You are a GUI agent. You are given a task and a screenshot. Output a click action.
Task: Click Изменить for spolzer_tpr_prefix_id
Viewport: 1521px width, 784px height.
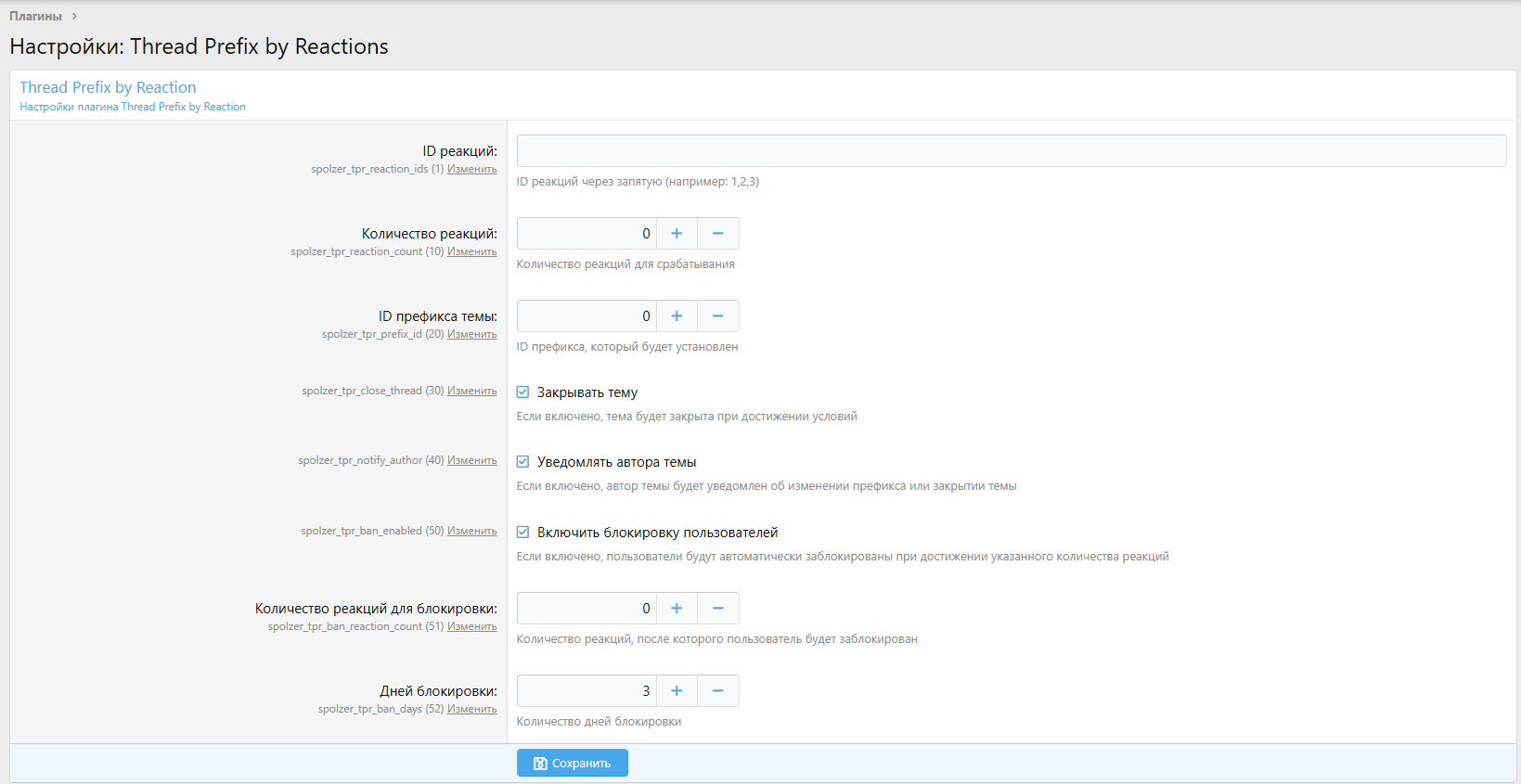tap(471, 334)
